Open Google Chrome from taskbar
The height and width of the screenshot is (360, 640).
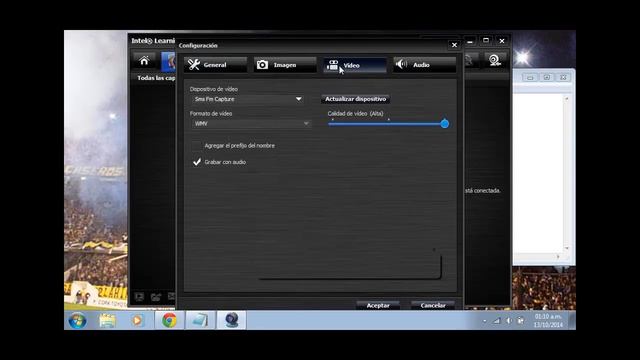[x=169, y=320]
